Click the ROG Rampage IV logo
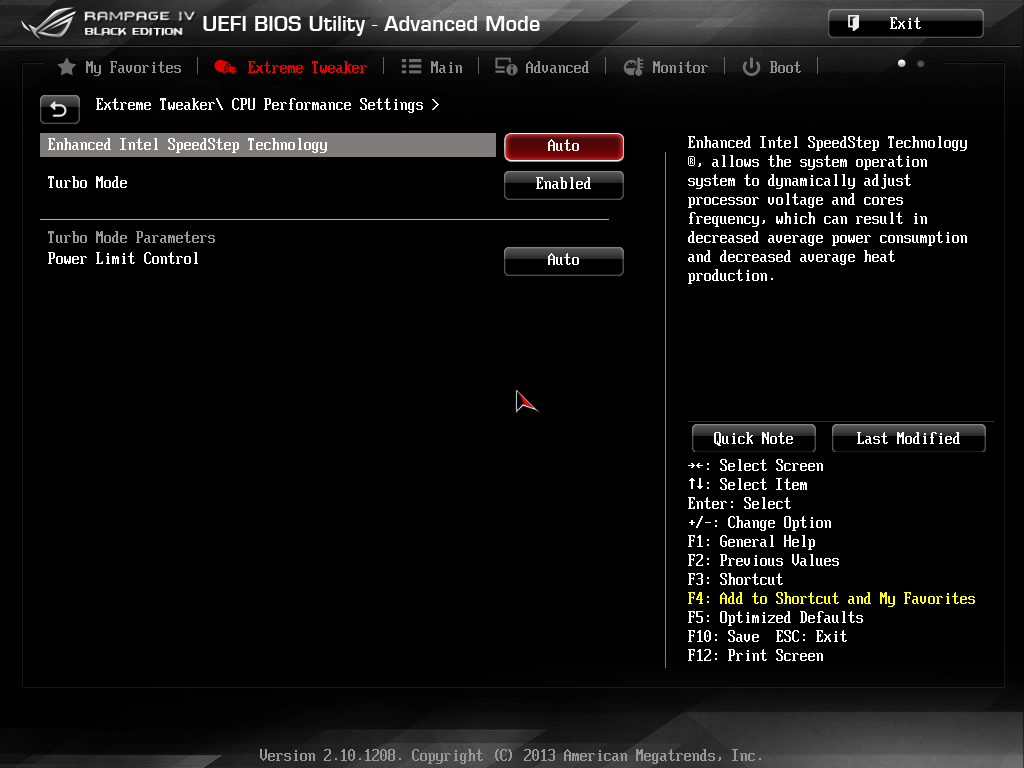This screenshot has width=1024, height=768. [103, 22]
